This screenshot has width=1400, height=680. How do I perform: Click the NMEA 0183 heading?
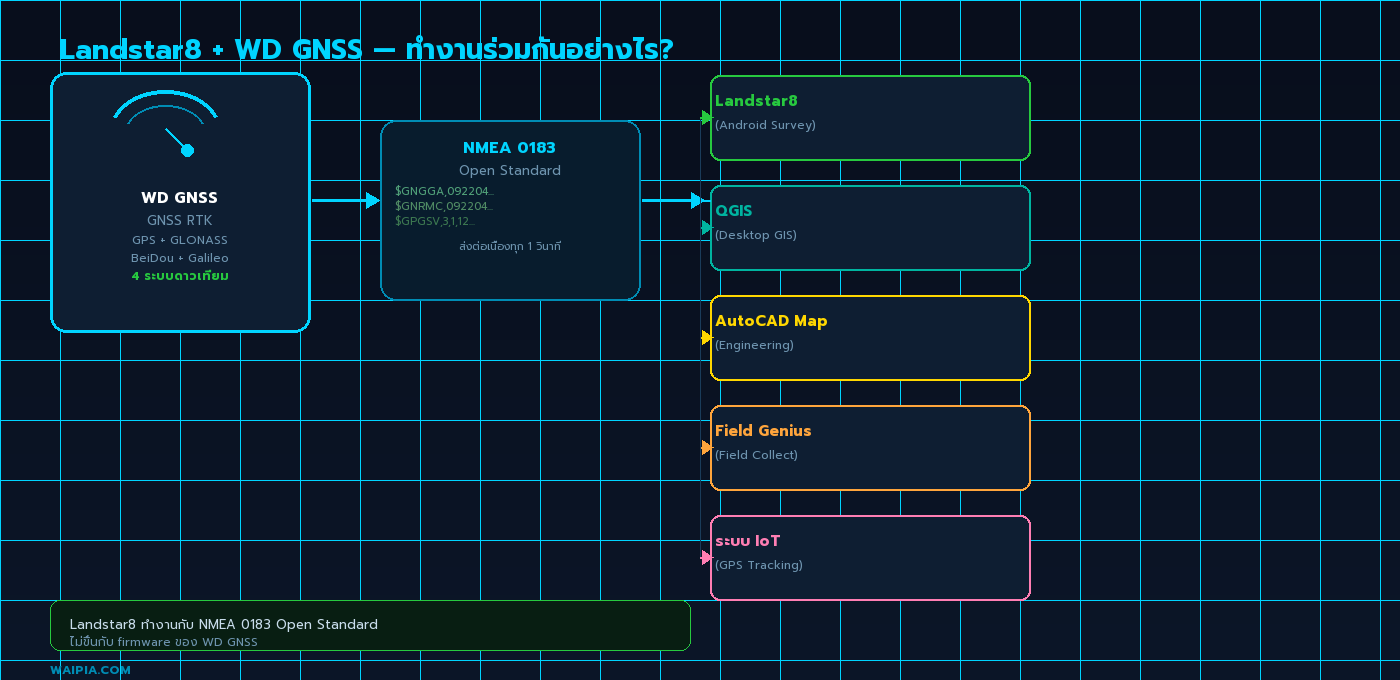(x=509, y=148)
